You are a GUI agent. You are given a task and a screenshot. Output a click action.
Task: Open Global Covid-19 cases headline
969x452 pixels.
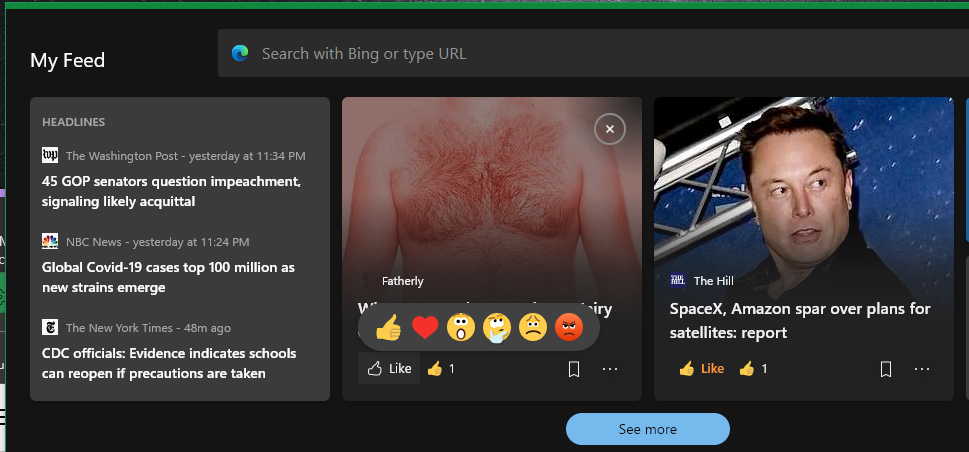[168, 278]
